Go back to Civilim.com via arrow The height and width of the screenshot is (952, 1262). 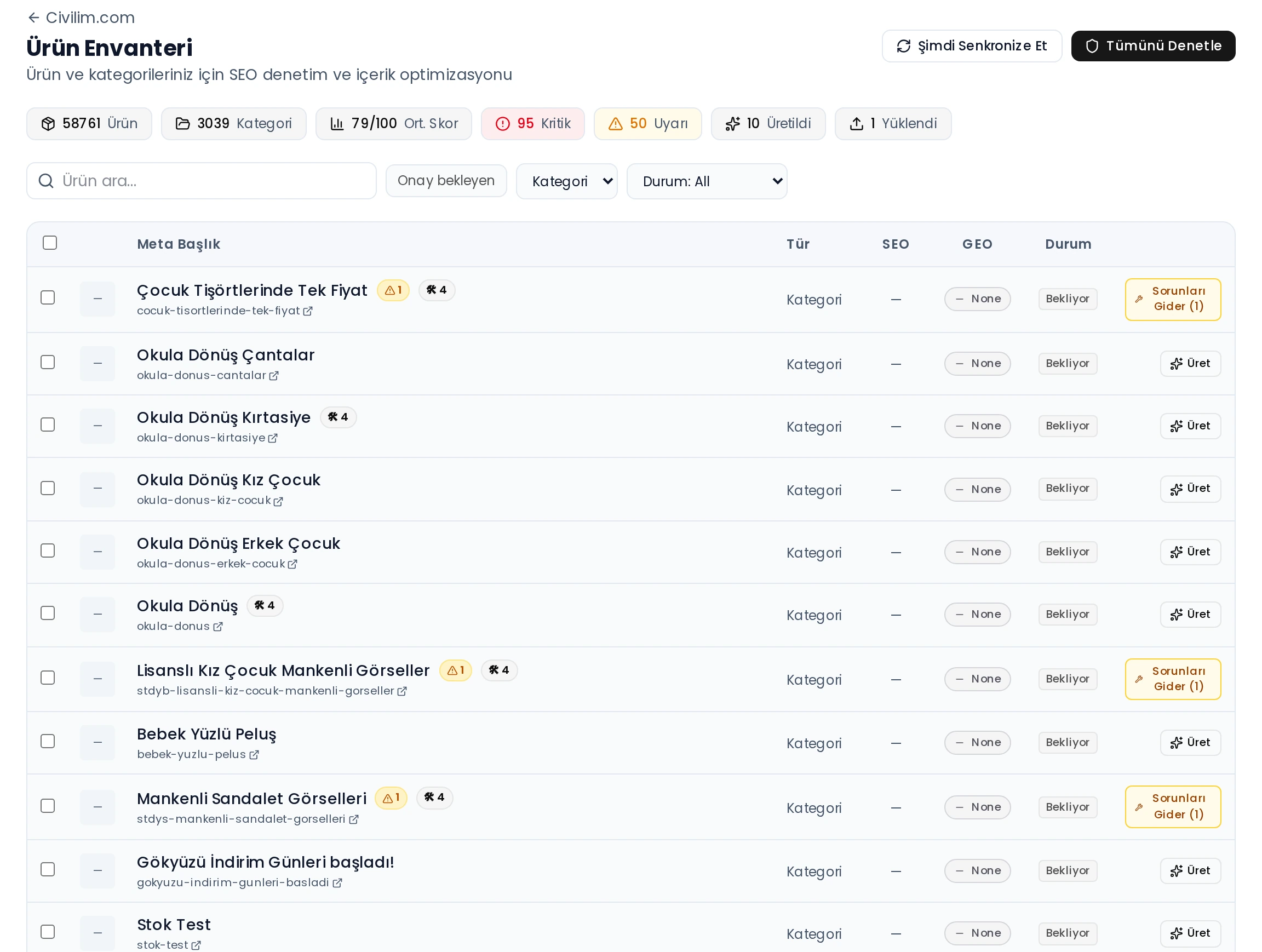click(x=33, y=18)
